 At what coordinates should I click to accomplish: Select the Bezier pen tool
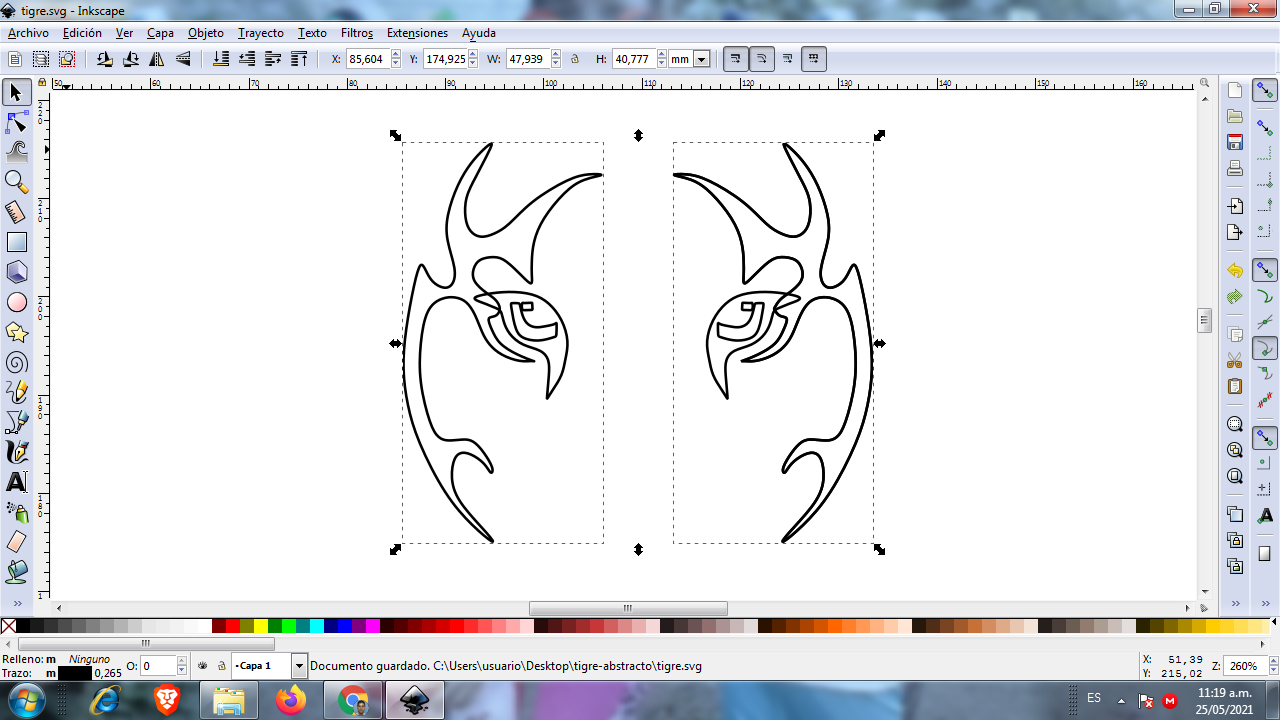pyautogui.click(x=16, y=422)
